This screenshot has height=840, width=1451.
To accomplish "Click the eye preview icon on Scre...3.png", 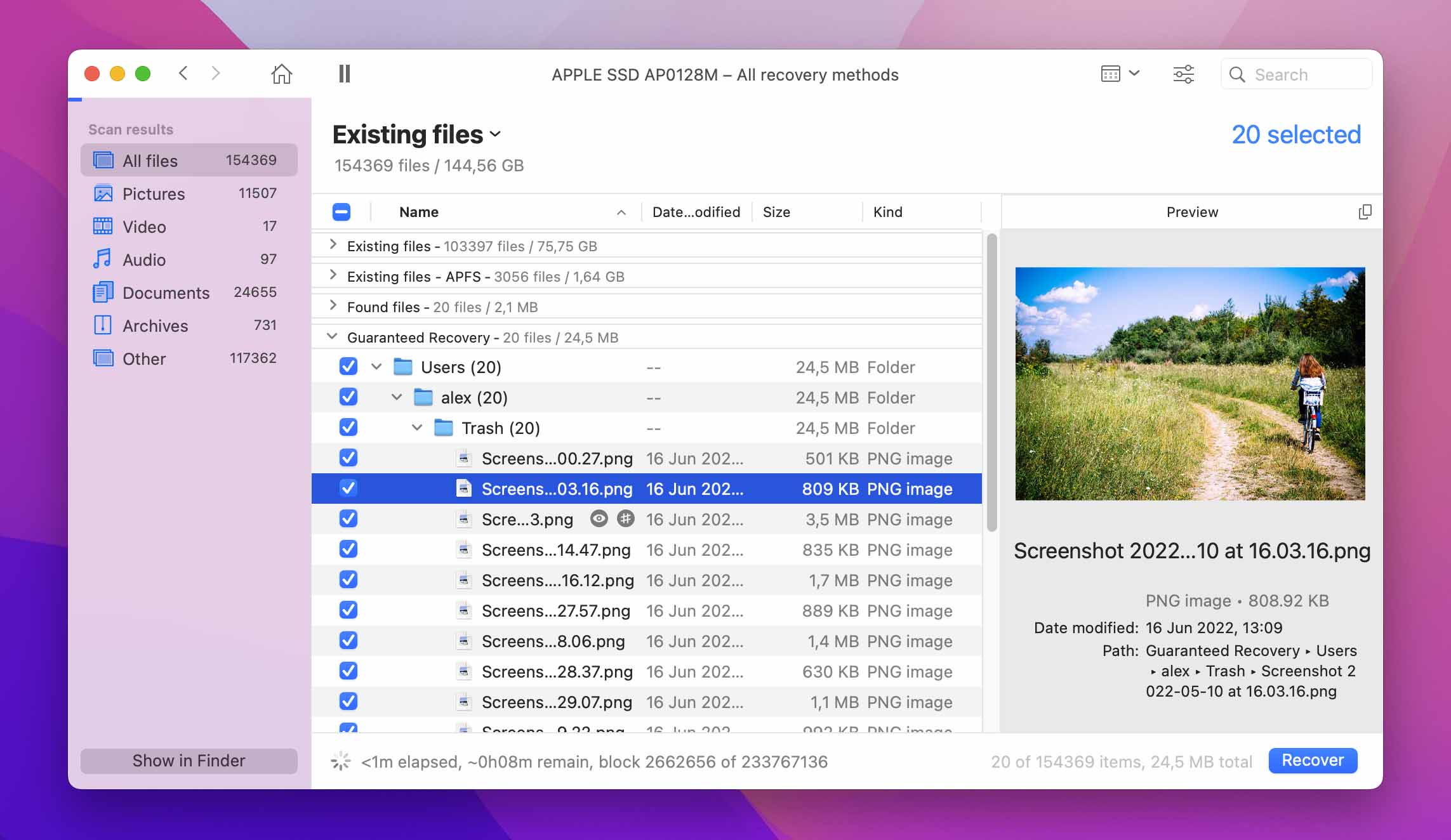I will [x=599, y=519].
